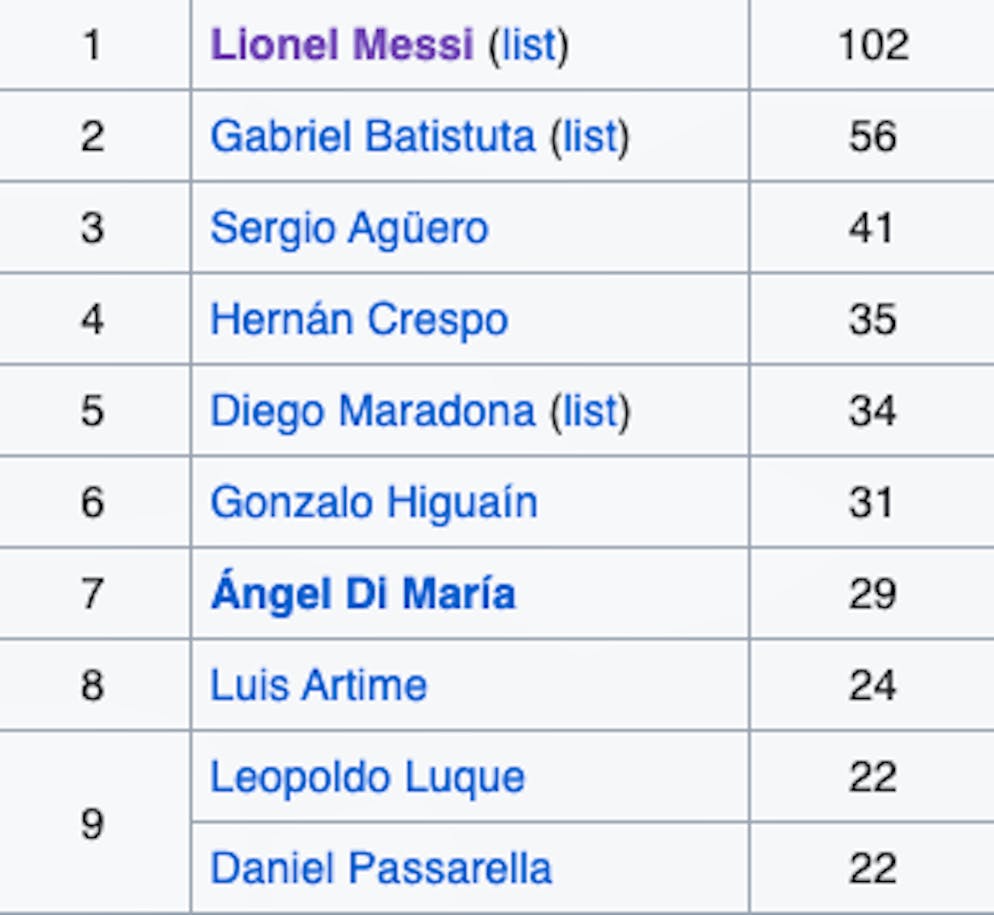
Task: Open Gabriel Batistuta's player page
Action: 372,136
